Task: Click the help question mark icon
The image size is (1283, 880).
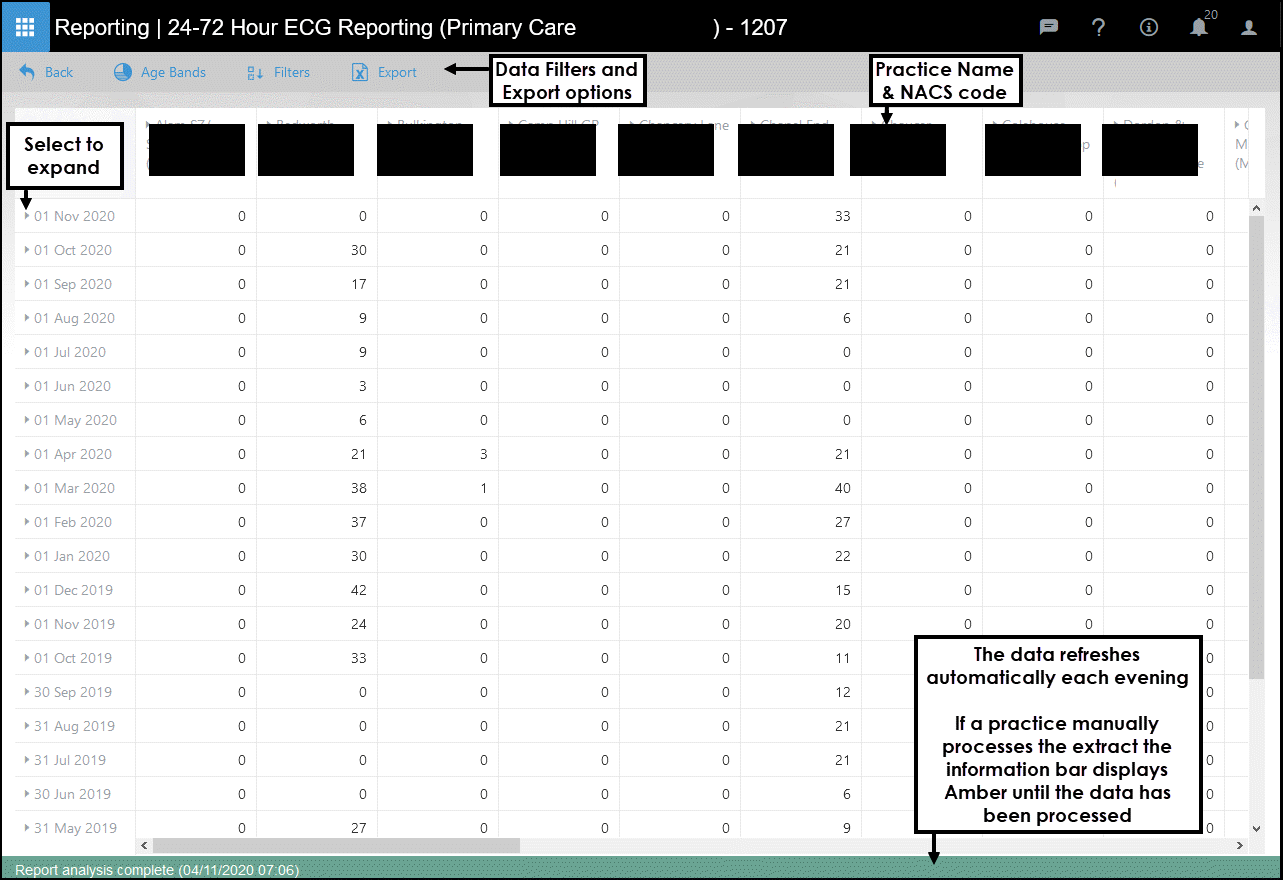Action: pos(1098,28)
